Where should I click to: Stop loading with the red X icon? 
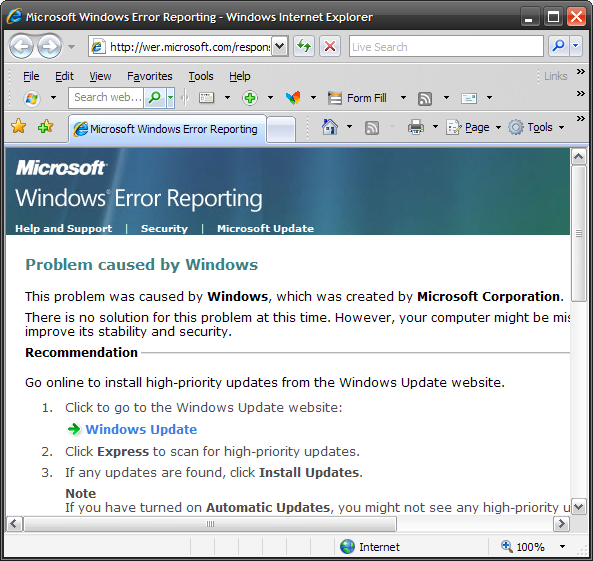coord(330,47)
